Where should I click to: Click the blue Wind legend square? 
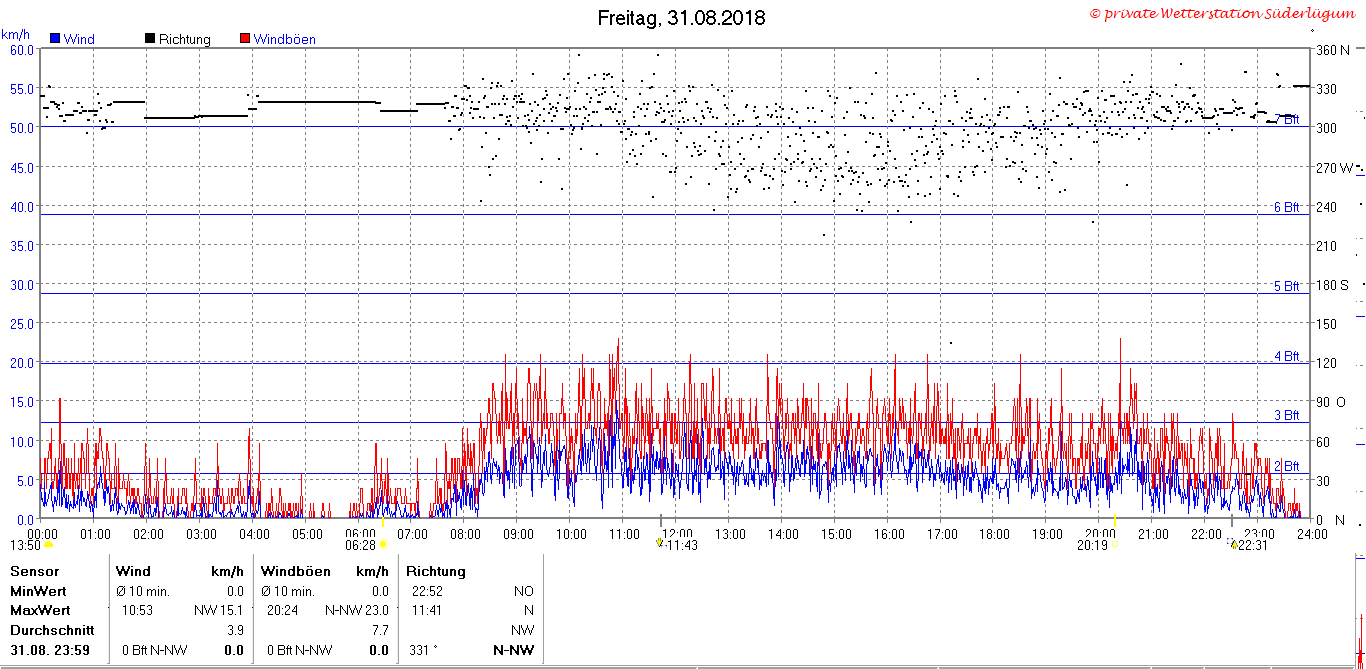pyautogui.click(x=55, y=39)
